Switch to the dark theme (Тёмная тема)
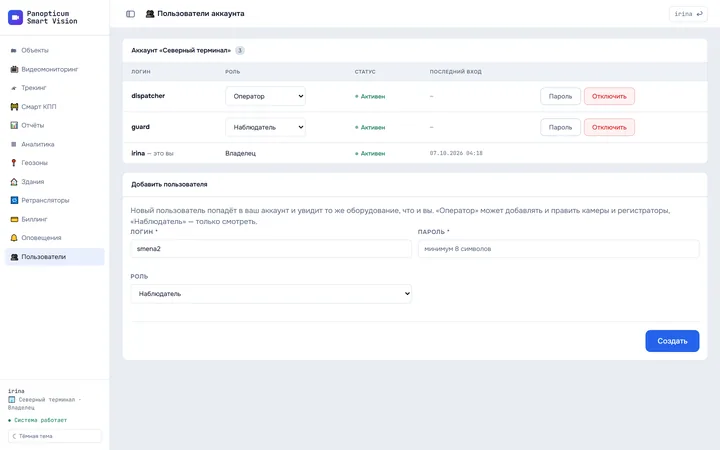 pos(55,436)
